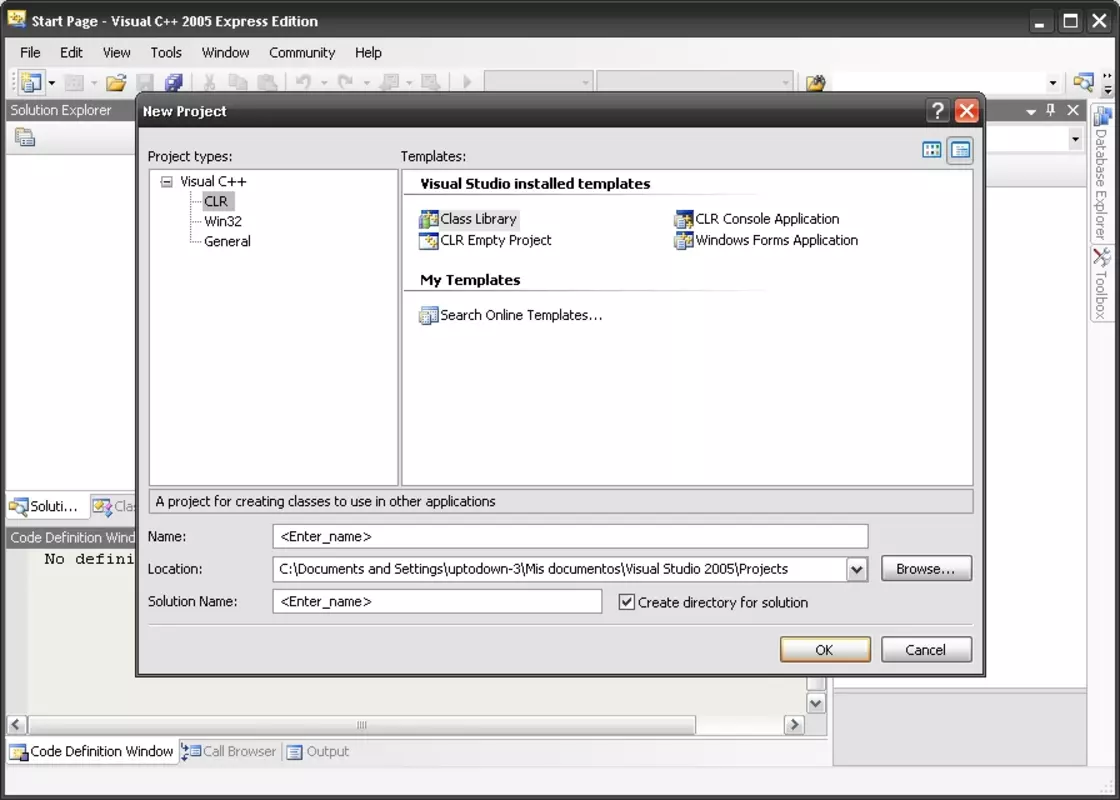Open the Find combo box dropdown arrow
The image size is (1120, 800).
1053,83
